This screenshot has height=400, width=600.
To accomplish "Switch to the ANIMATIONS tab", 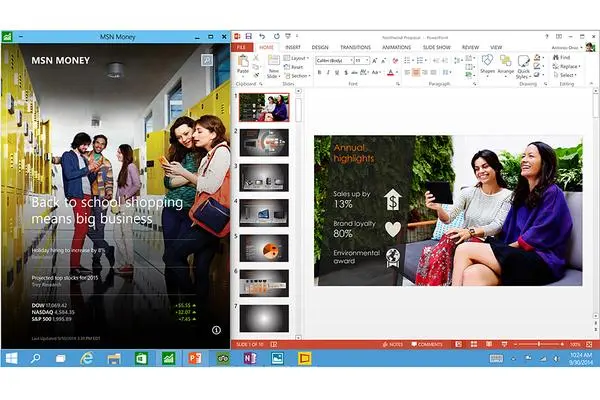I will tap(396, 47).
